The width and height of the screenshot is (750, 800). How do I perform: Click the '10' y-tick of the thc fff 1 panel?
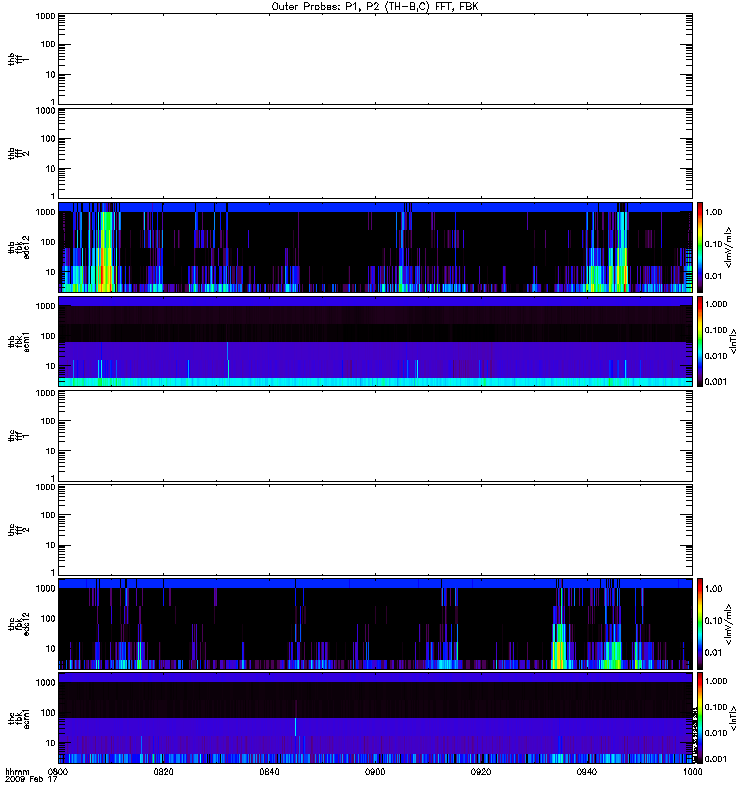[51, 451]
